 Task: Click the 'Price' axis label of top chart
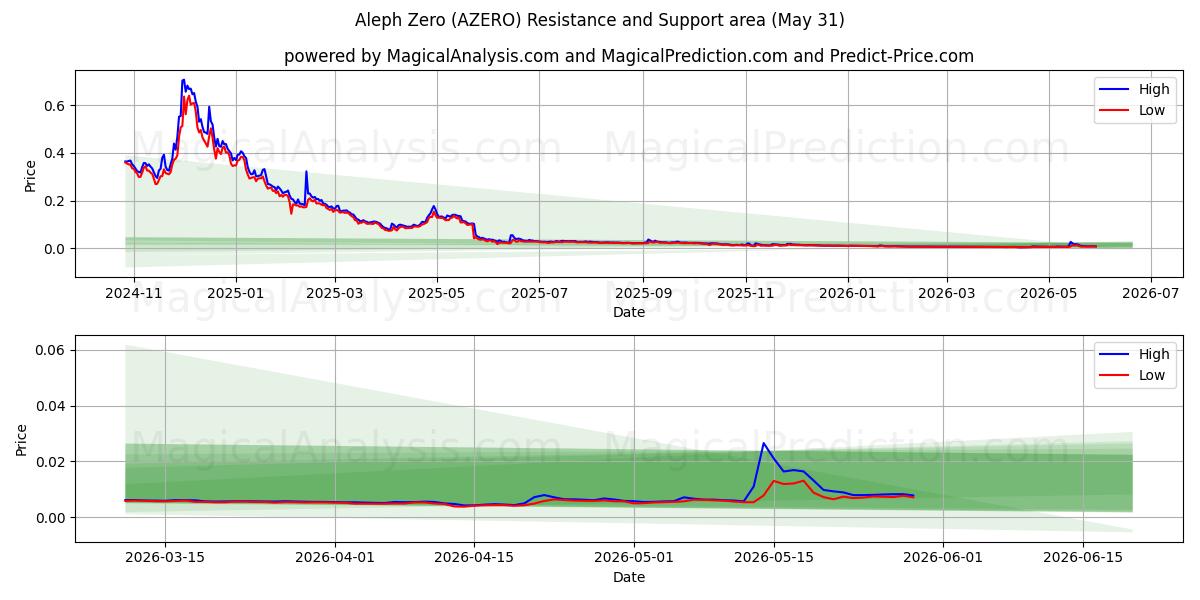[30, 176]
